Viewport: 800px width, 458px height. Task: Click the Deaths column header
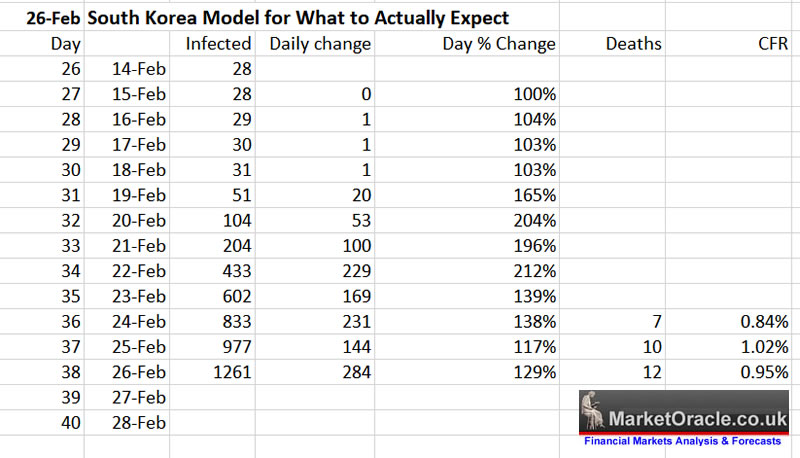click(633, 44)
